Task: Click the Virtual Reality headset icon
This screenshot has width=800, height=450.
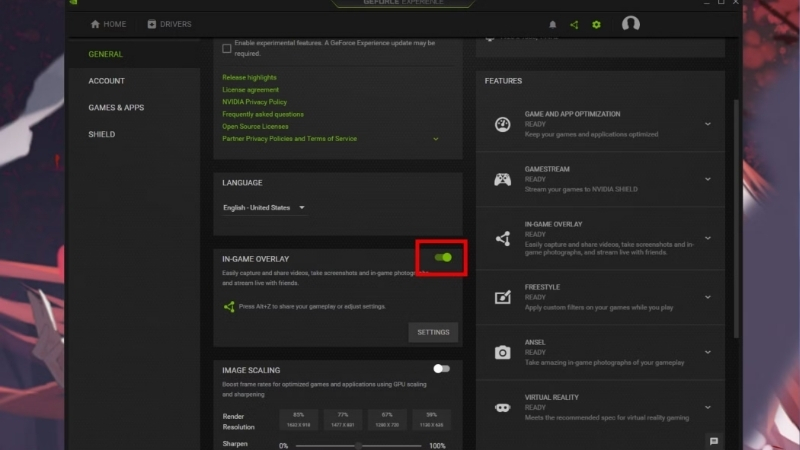Action: [503, 407]
